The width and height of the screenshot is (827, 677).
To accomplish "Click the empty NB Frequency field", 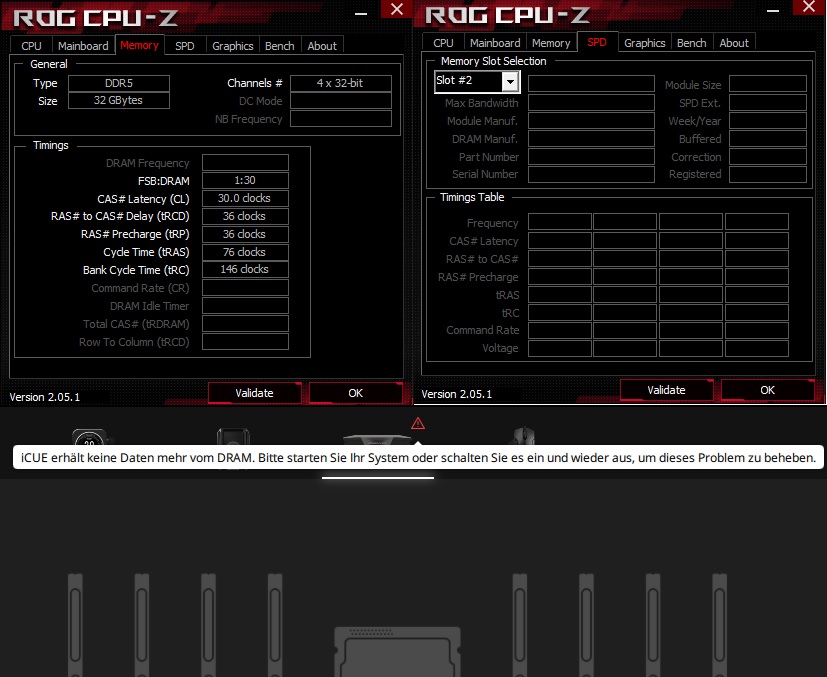I will pyautogui.click(x=341, y=119).
